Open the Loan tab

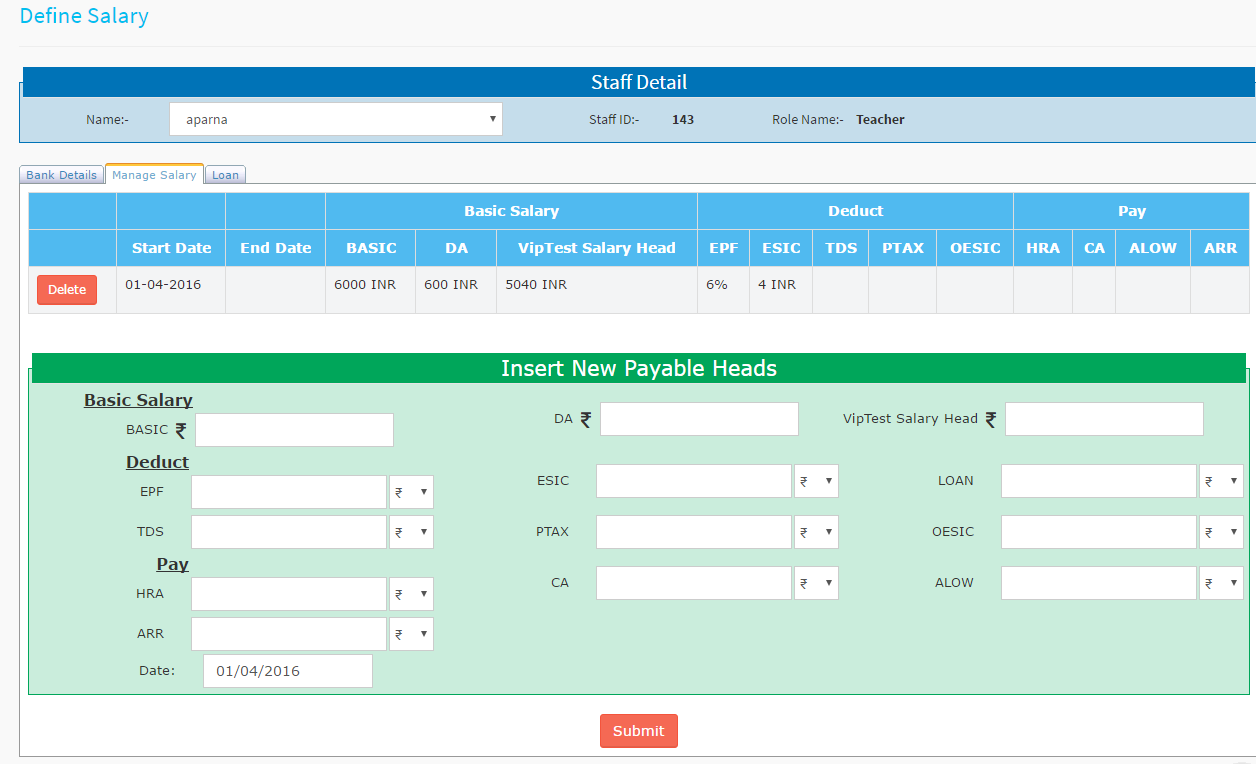pyautogui.click(x=225, y=175)
